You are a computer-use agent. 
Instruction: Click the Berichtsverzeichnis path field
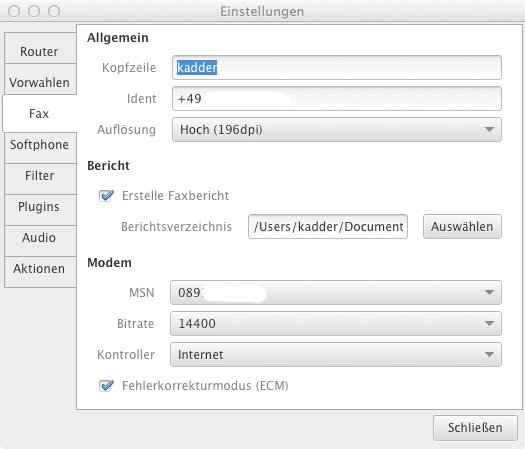click(328, 227)
